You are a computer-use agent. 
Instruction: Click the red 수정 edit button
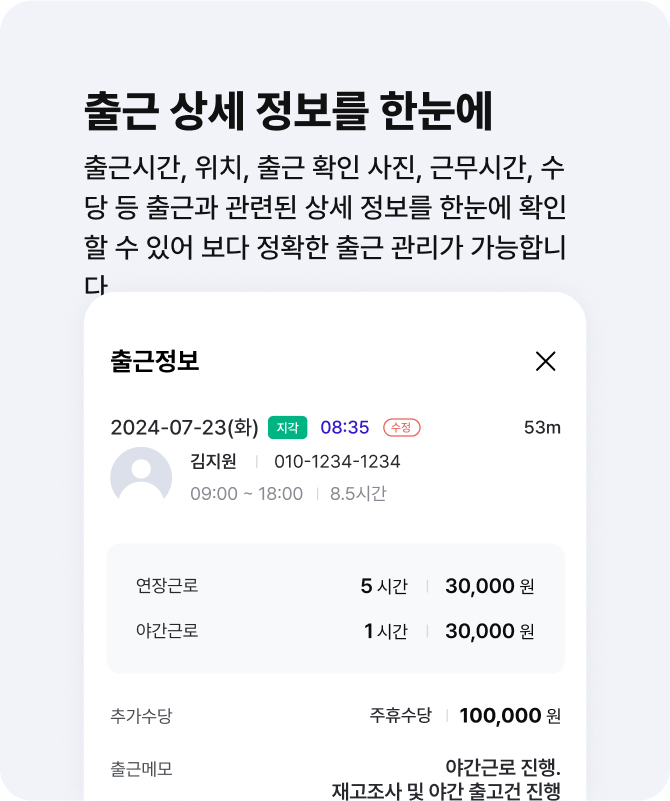pos(402,428)
